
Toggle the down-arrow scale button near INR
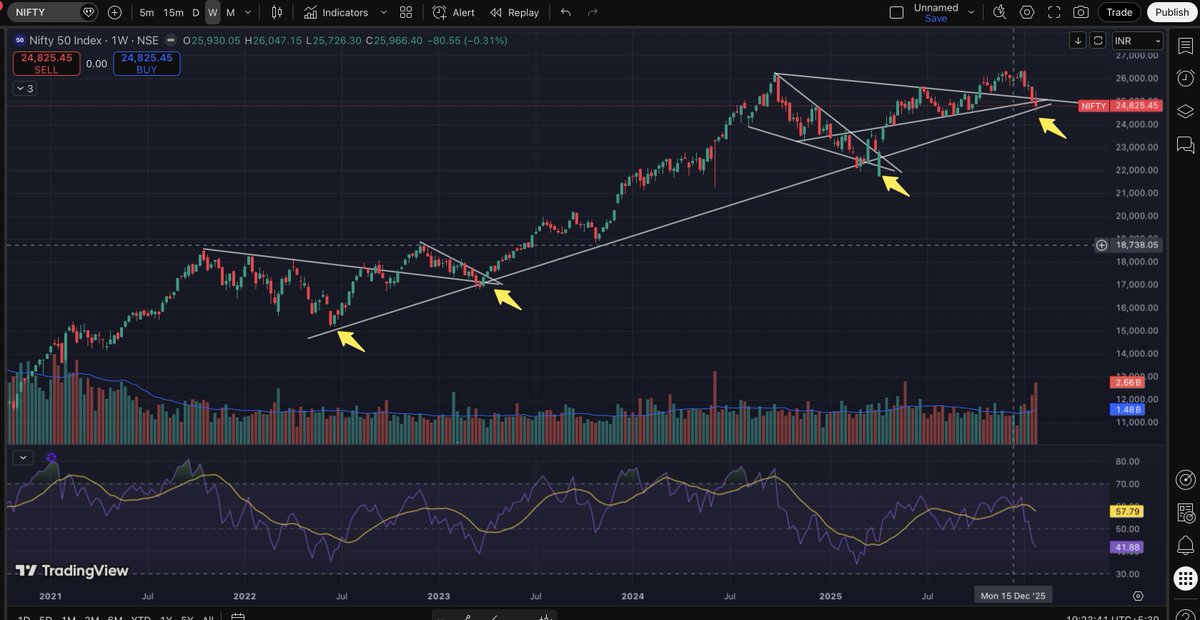tap(1078, 41)
